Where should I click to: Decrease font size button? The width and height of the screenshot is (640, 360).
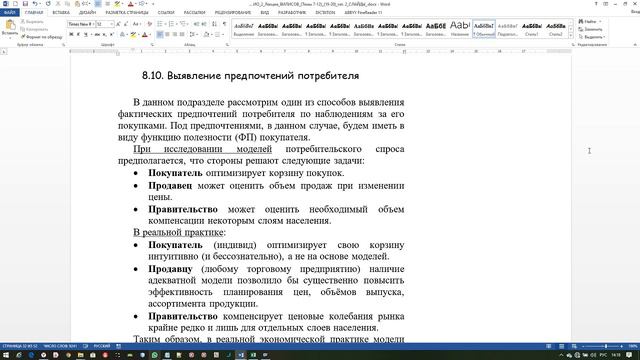[126, 24]
